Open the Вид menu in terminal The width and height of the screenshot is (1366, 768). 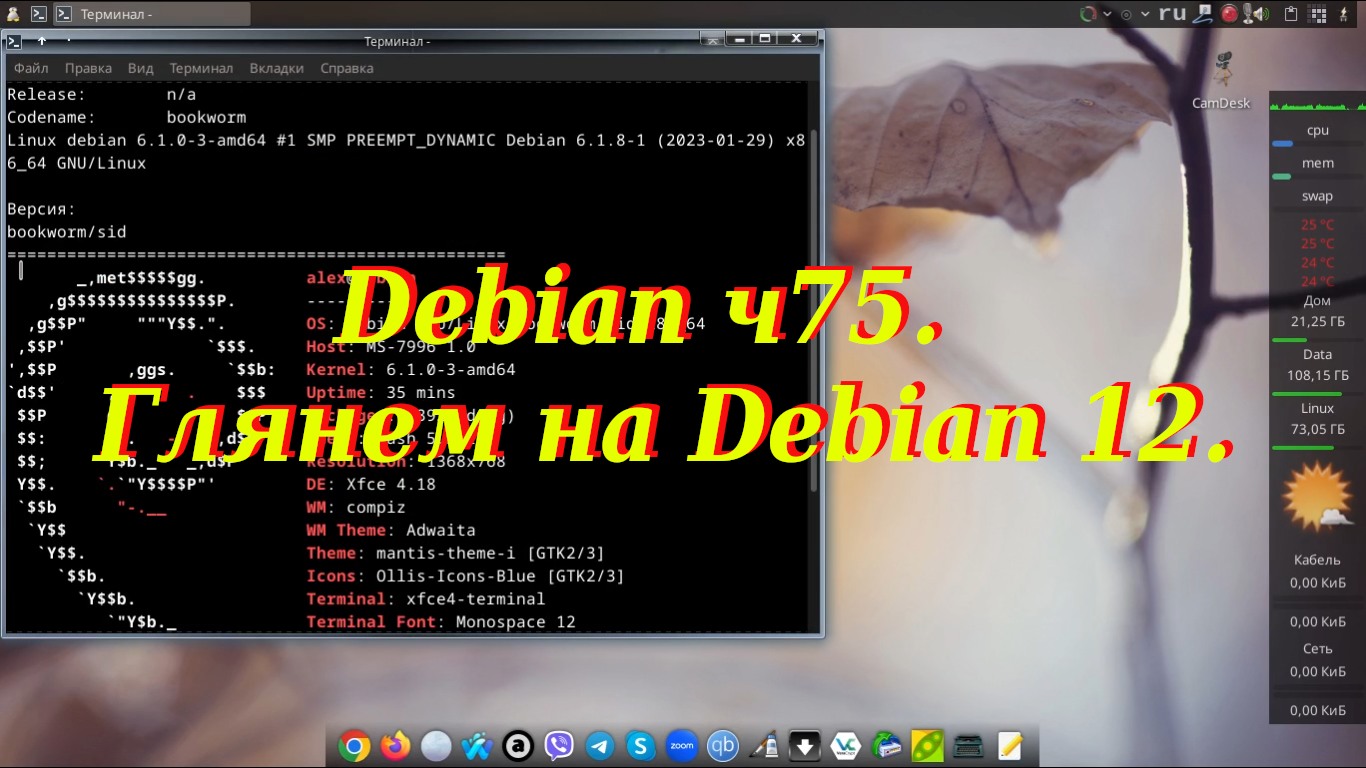click(x=141, y=68)
